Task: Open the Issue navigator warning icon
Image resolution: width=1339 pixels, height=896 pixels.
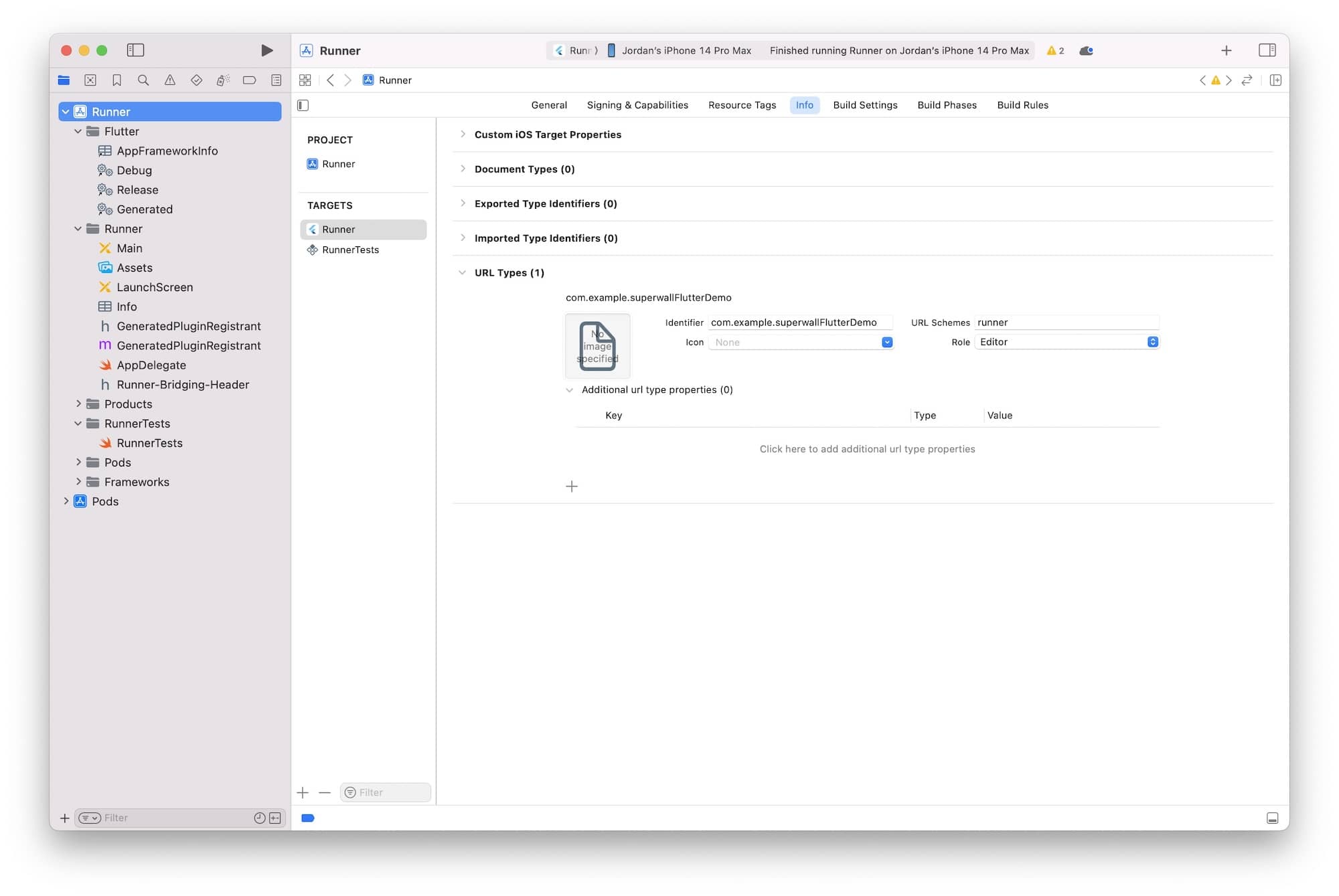Action: 170,80
